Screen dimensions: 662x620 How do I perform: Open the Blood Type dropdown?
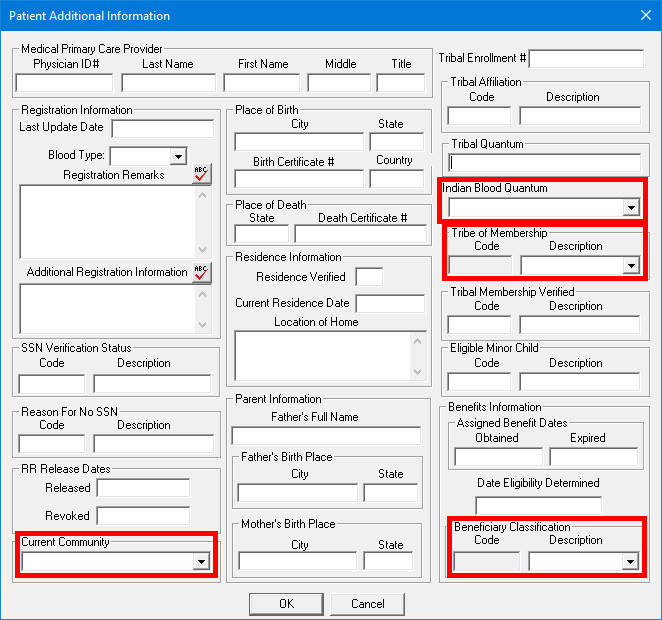click(x=178, y=156)
